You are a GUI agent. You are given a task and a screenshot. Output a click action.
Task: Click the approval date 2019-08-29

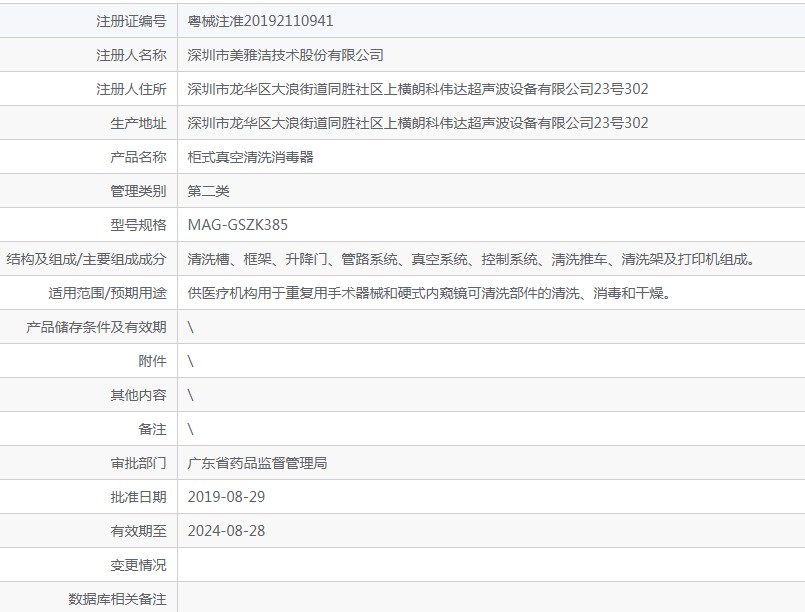tap(227, 497)
